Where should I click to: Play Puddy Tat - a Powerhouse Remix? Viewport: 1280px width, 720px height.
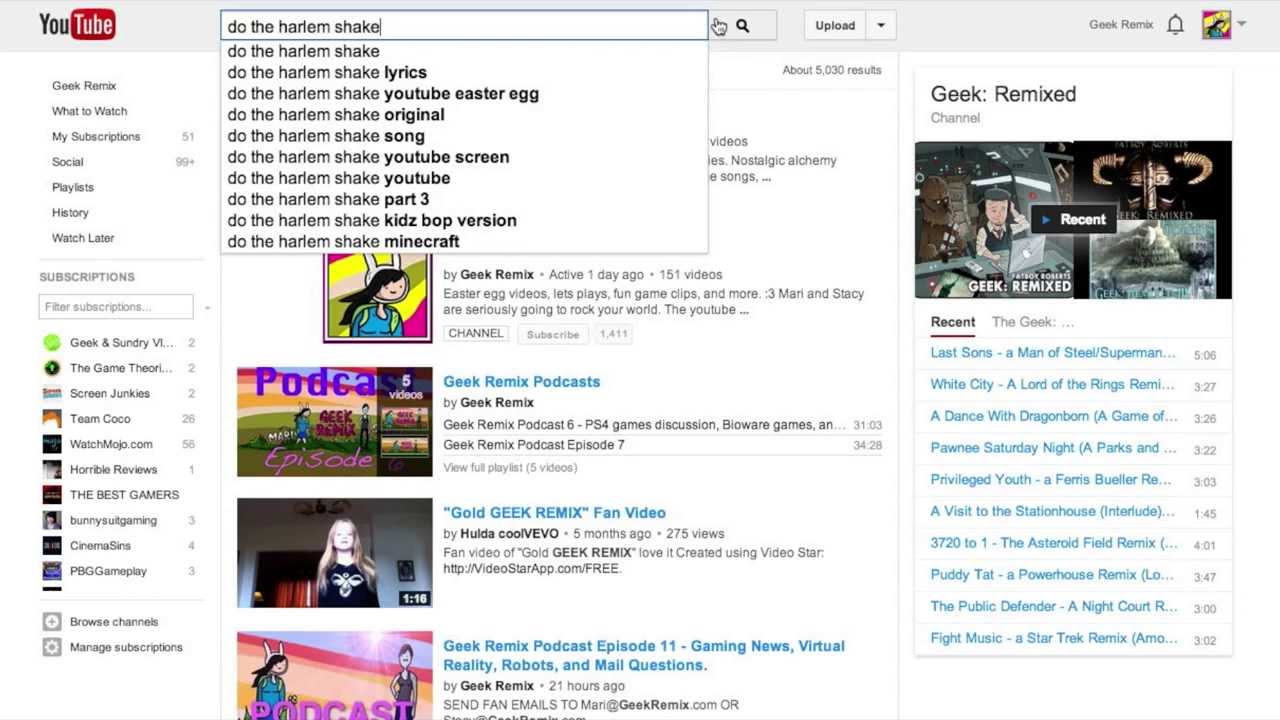pos(1052,575)
